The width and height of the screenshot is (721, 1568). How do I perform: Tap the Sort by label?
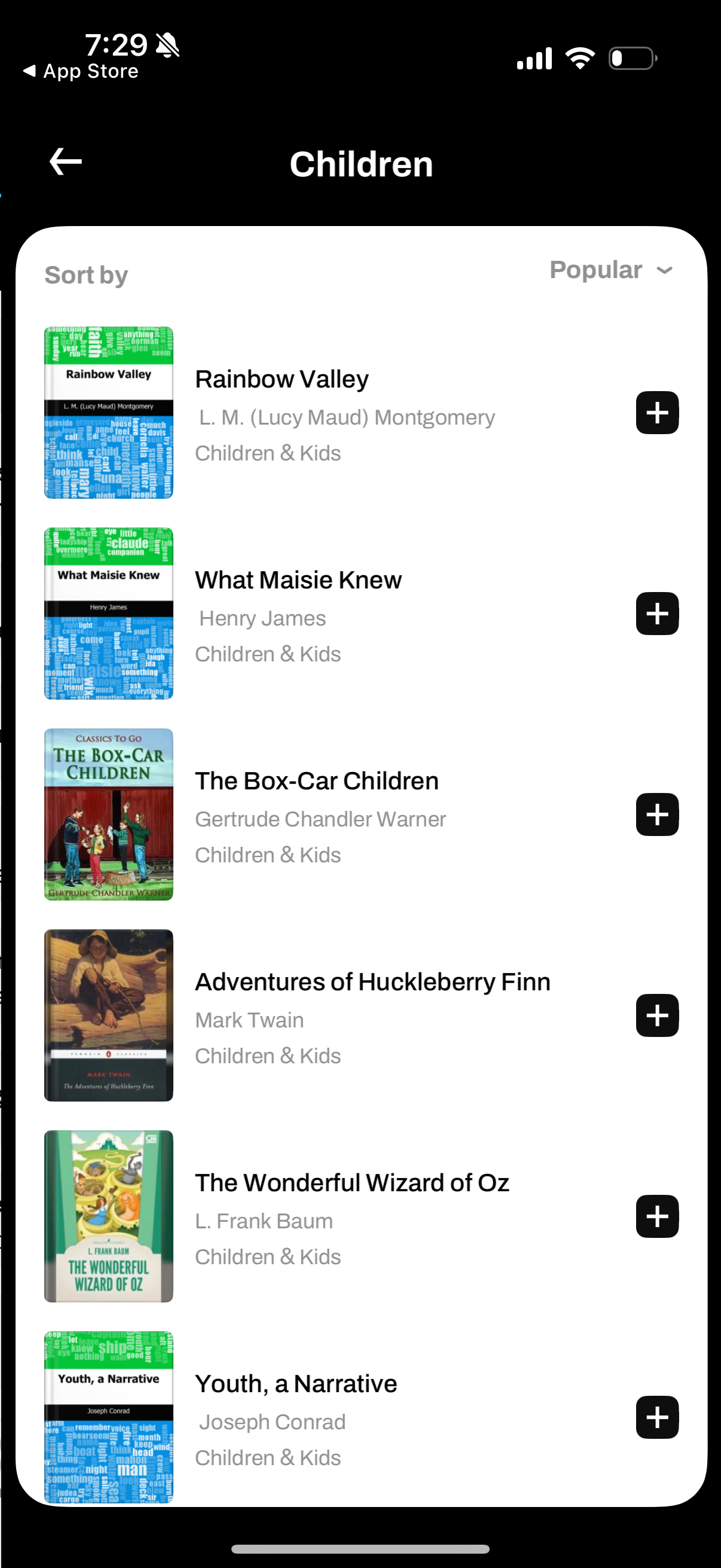pyautogui.click(x=87, y=275)
